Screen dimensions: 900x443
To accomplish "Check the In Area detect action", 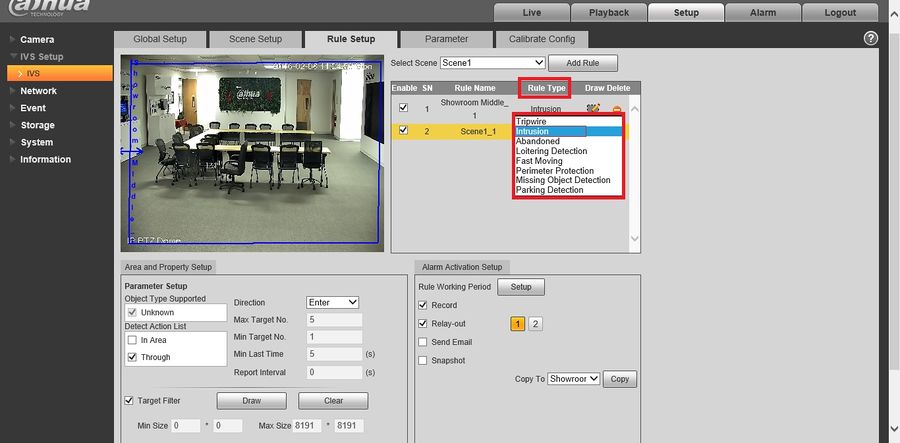I will [x=133, y=340].
